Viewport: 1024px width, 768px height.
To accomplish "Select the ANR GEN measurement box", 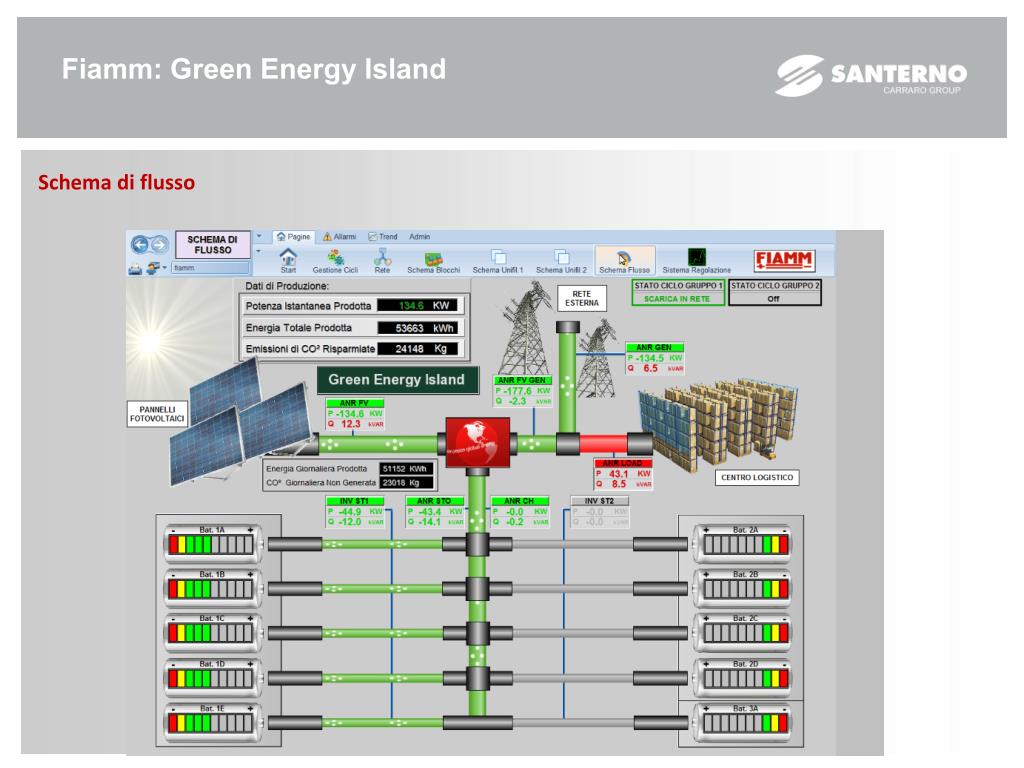I will point(654,358).
